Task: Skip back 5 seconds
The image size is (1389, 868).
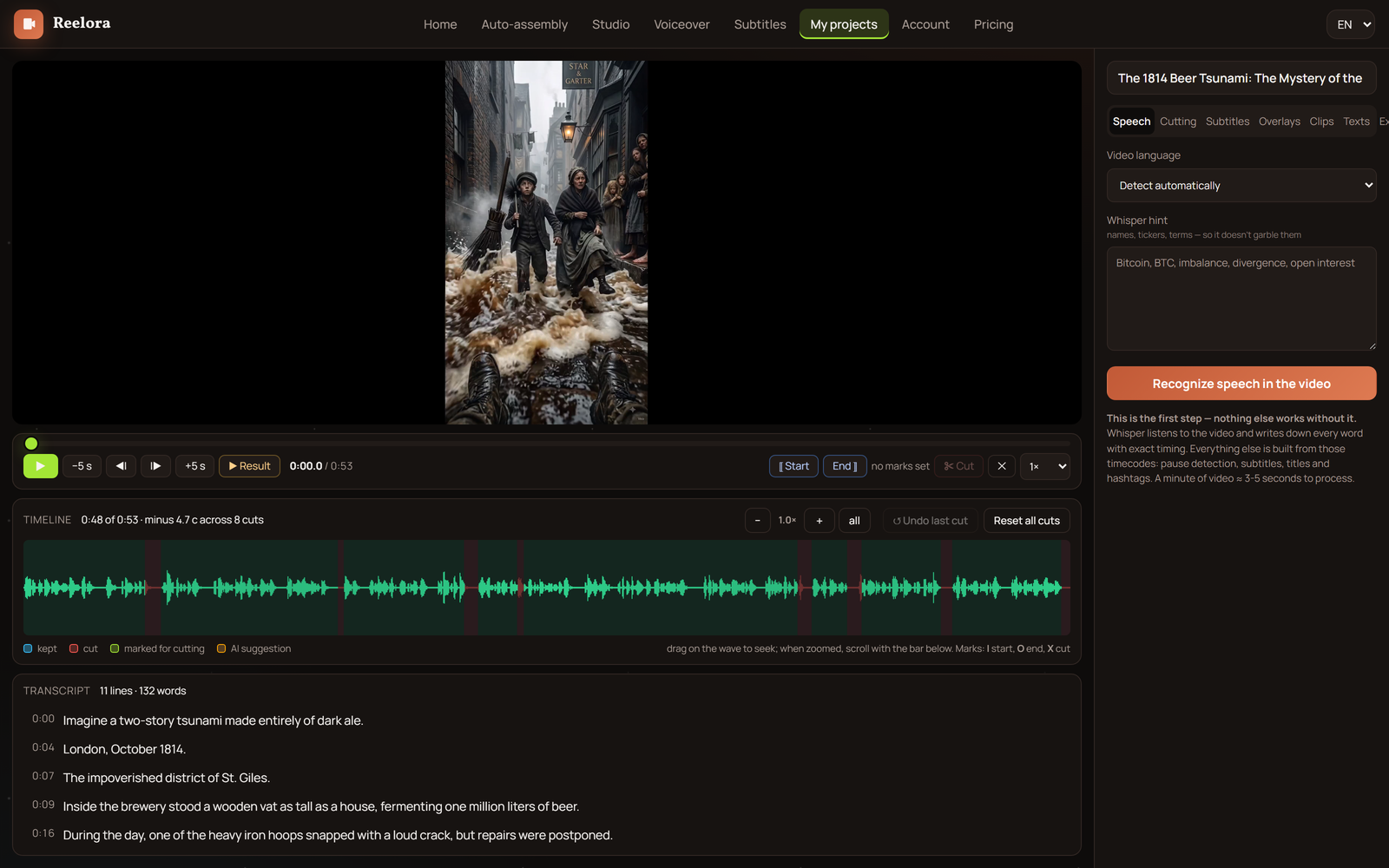Action: [82, 466]
